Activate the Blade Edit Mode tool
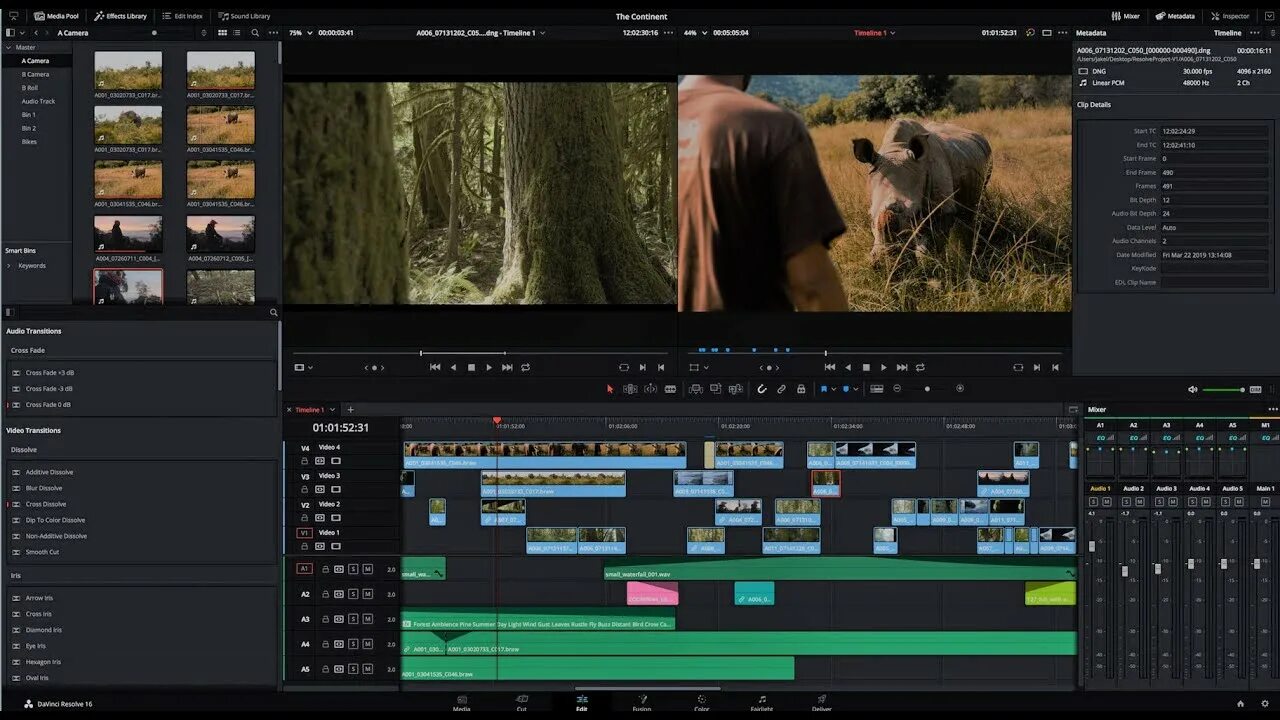1280x720 pixels. tap(670, 389)
